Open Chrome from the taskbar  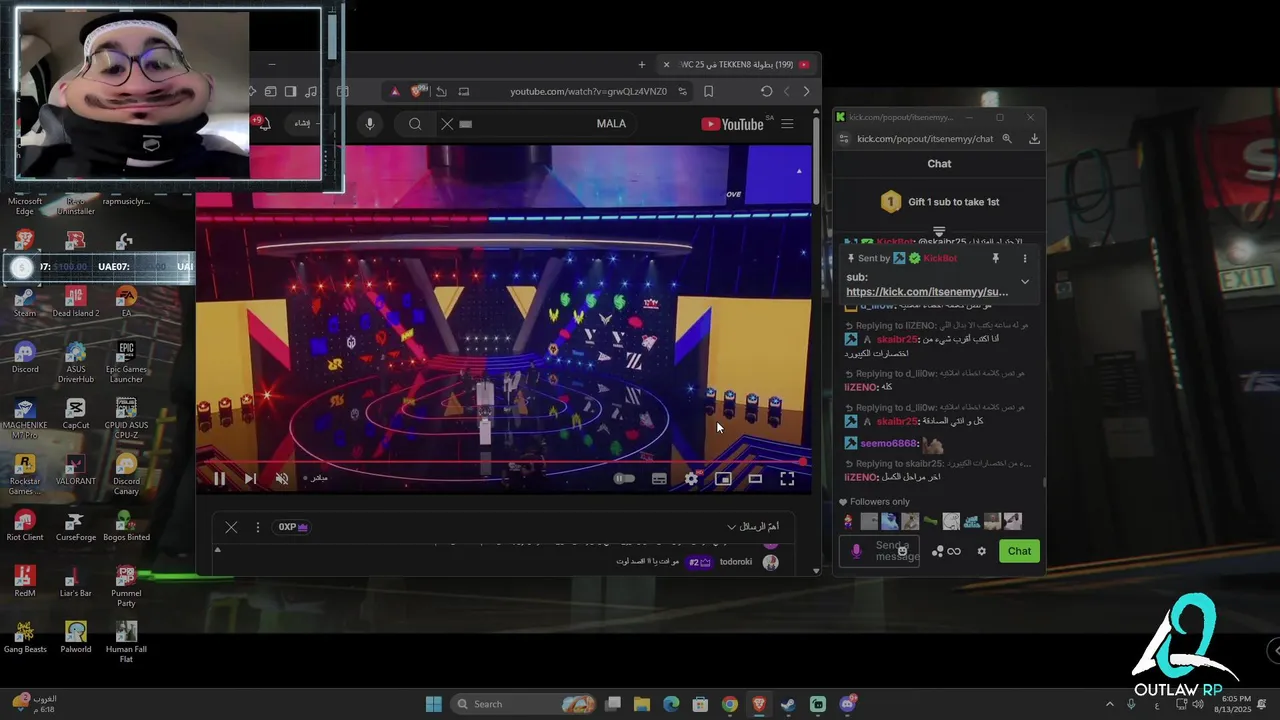tap(730, 704)
